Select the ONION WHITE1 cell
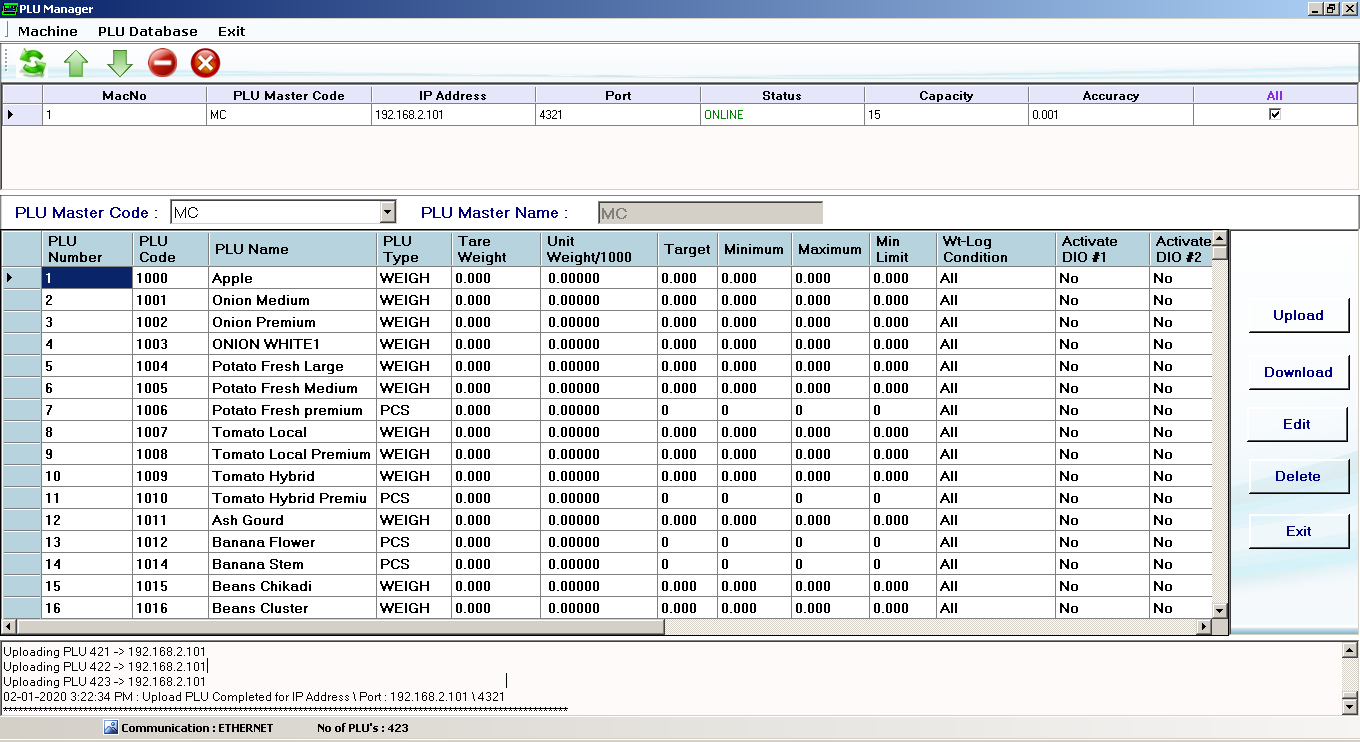Screen dimensions: 1360x742 (293, 344)
